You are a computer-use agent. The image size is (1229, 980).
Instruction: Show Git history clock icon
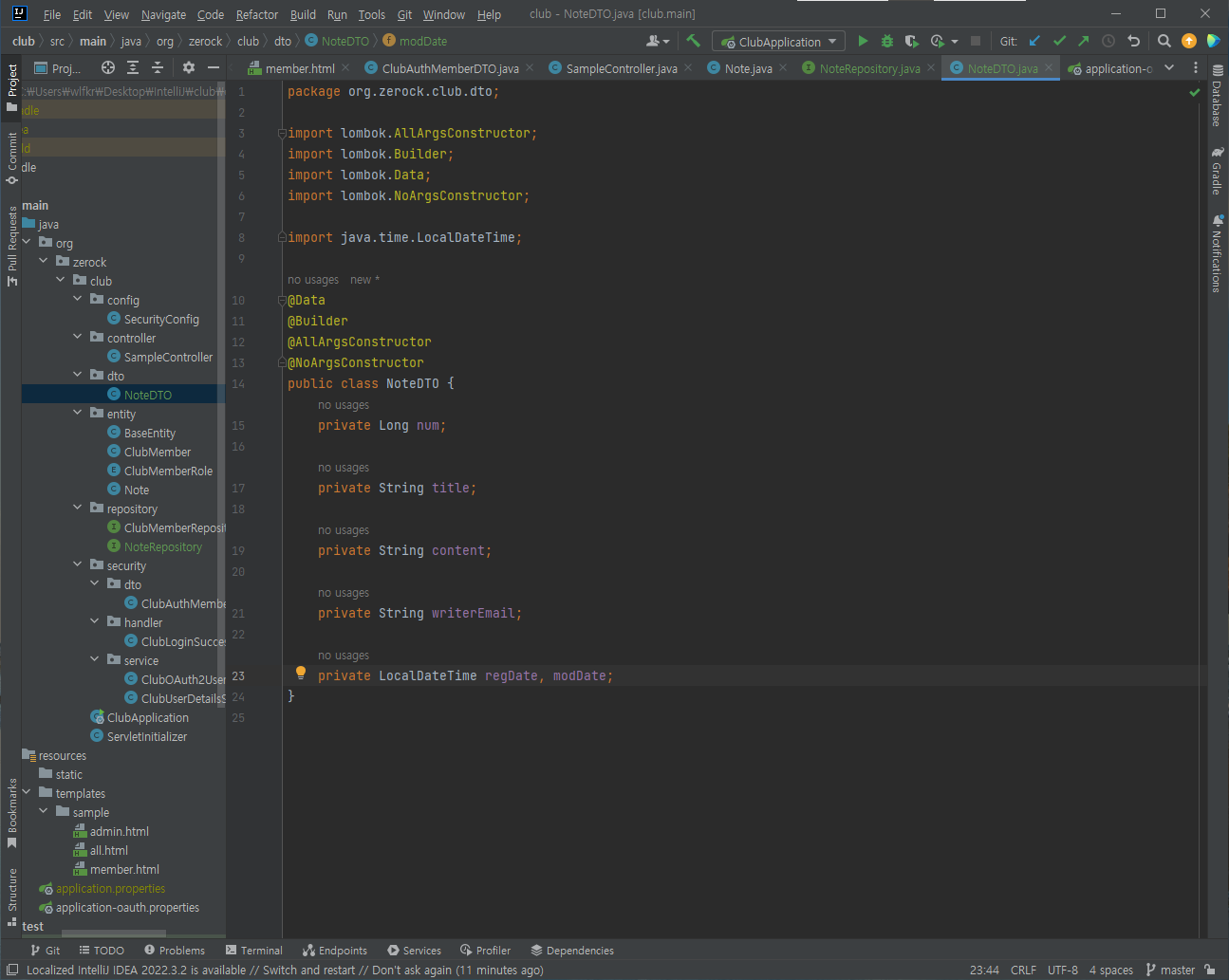pos(1108,41)
